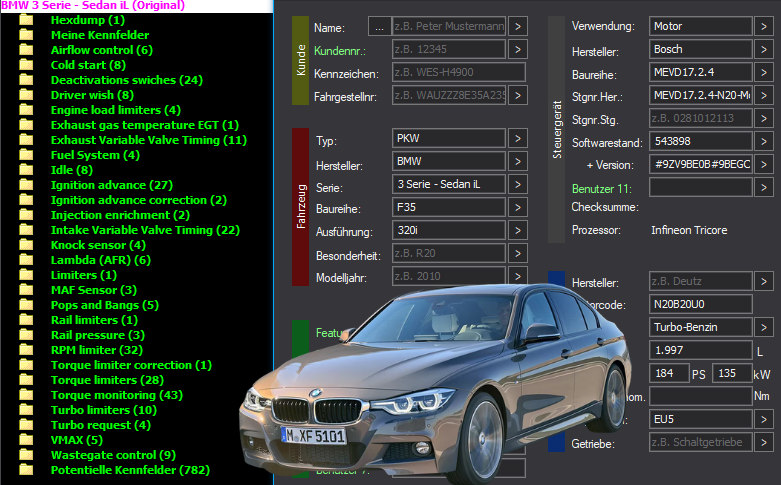The image size is (781, 485).
Task: Open the Lambda (AFR) (6) folder icon
Action: tap(26, 260)
